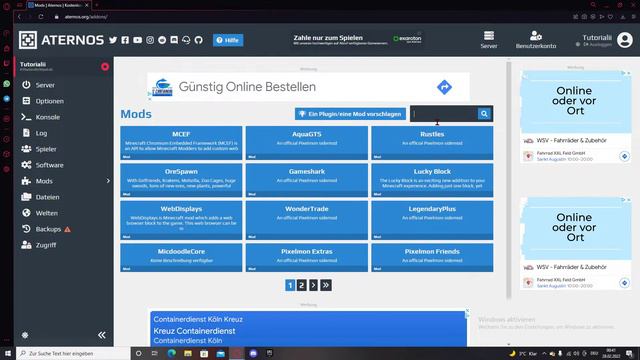Go to page 2 of mods

coord(301,285)
